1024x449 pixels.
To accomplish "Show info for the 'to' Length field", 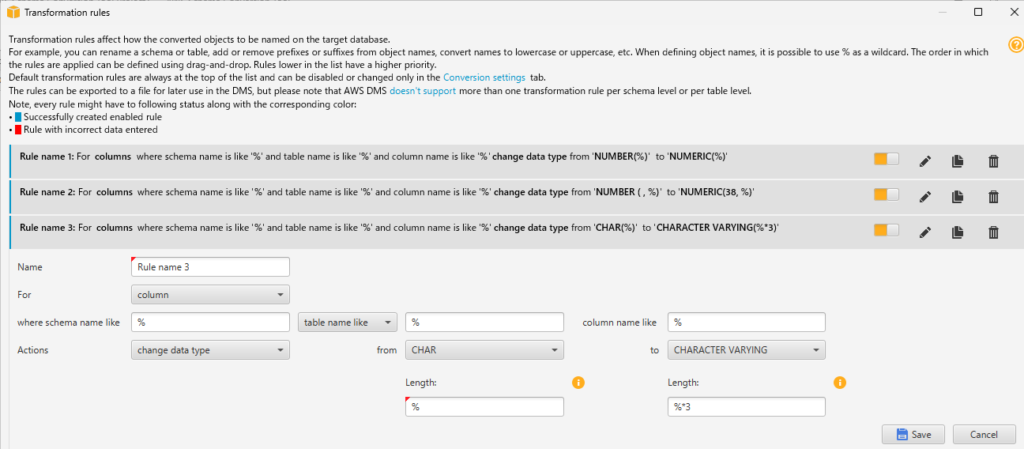I will pos(840,382).
